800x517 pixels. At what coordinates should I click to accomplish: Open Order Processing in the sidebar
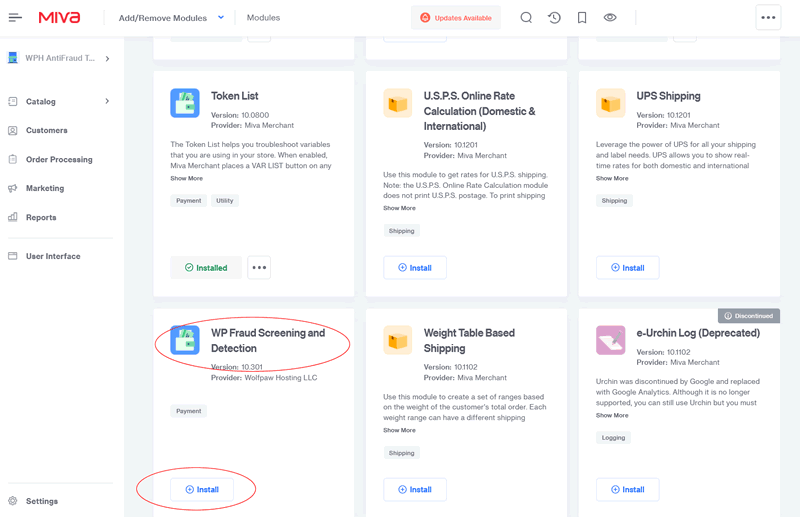[59, 160]
